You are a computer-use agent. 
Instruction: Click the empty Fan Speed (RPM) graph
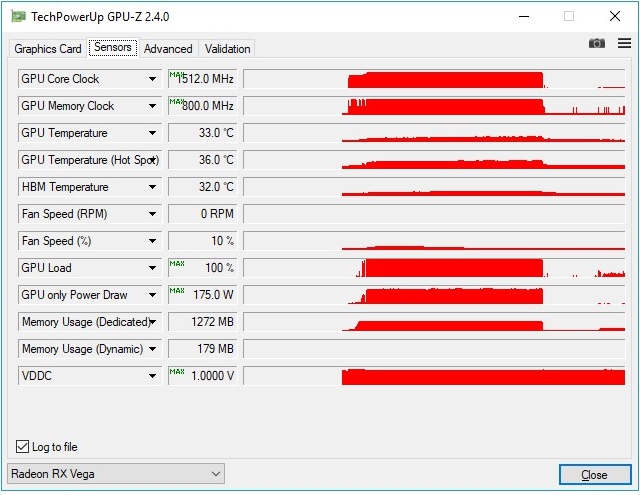(434, 213)
